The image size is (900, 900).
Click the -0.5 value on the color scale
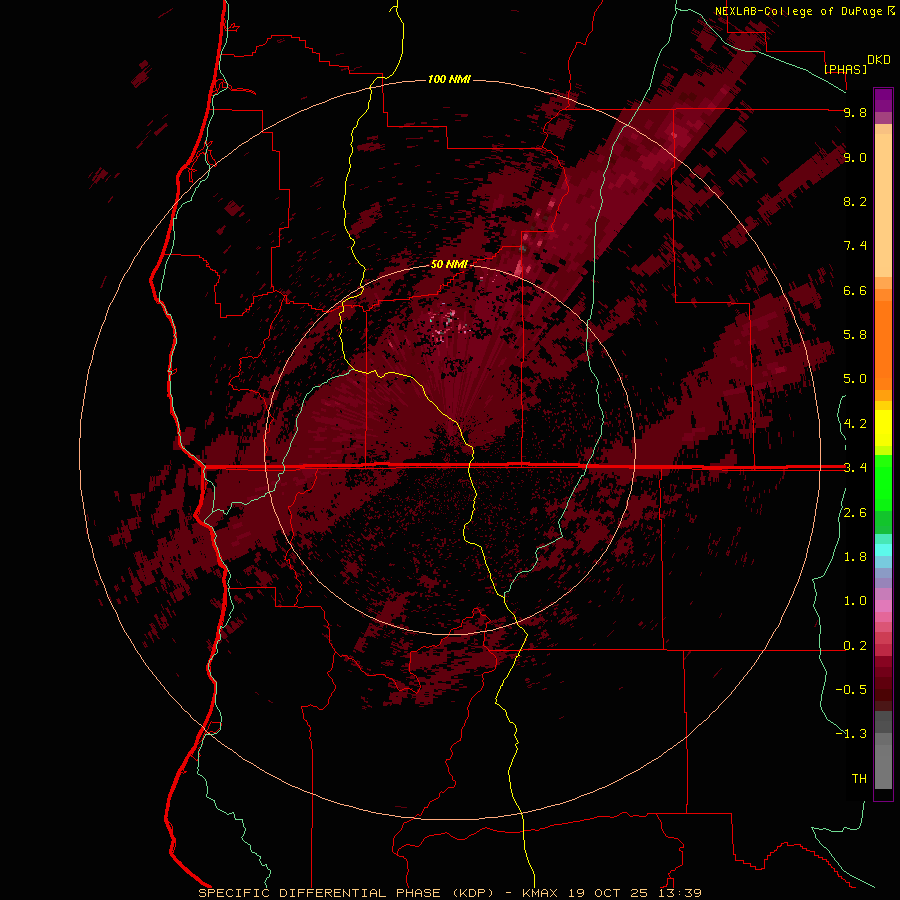click(851, 690)
